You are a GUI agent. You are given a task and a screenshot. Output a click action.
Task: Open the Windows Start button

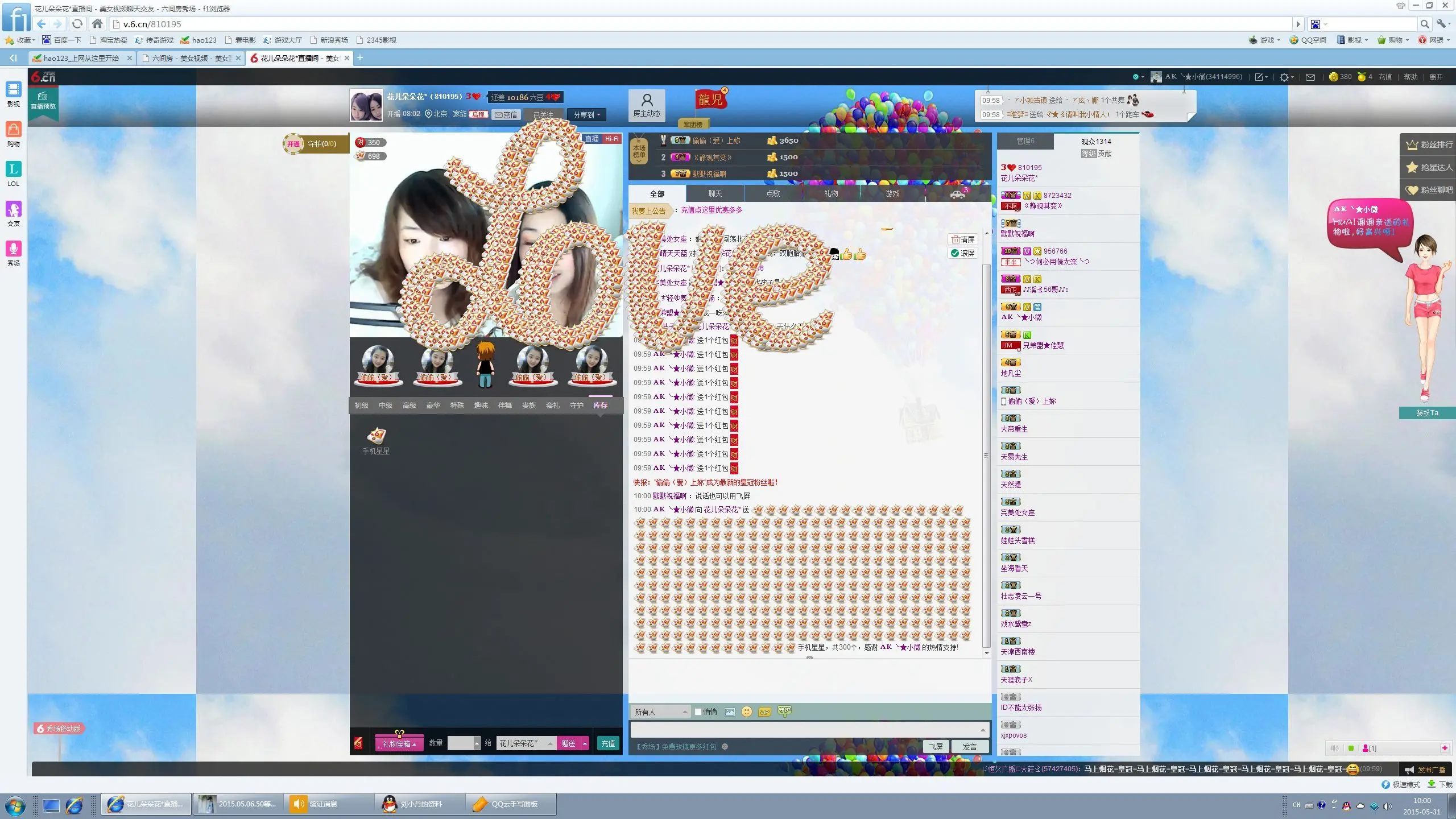[15, 805]
